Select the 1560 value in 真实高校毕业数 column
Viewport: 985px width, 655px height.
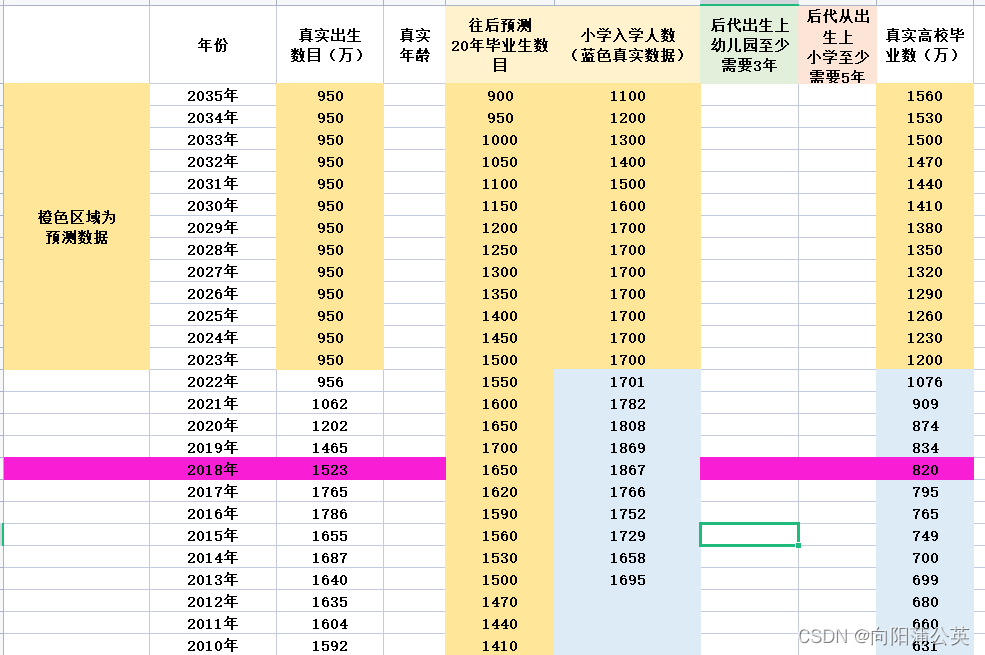click(x=924, y=96)
